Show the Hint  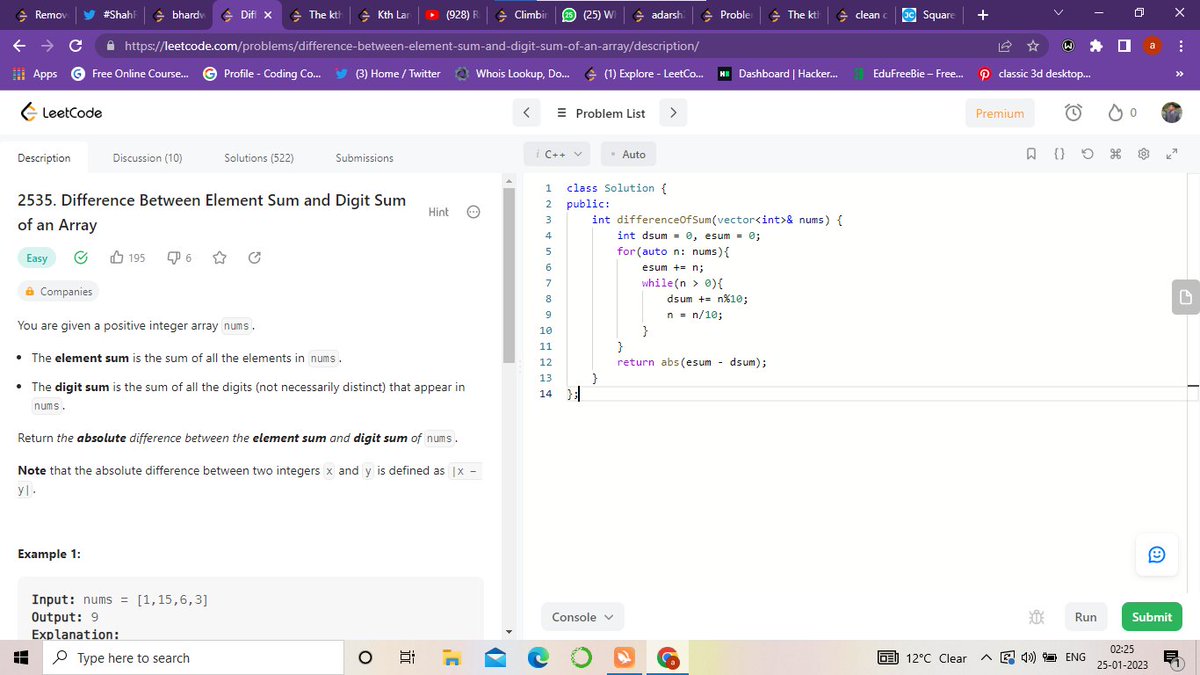438,212
